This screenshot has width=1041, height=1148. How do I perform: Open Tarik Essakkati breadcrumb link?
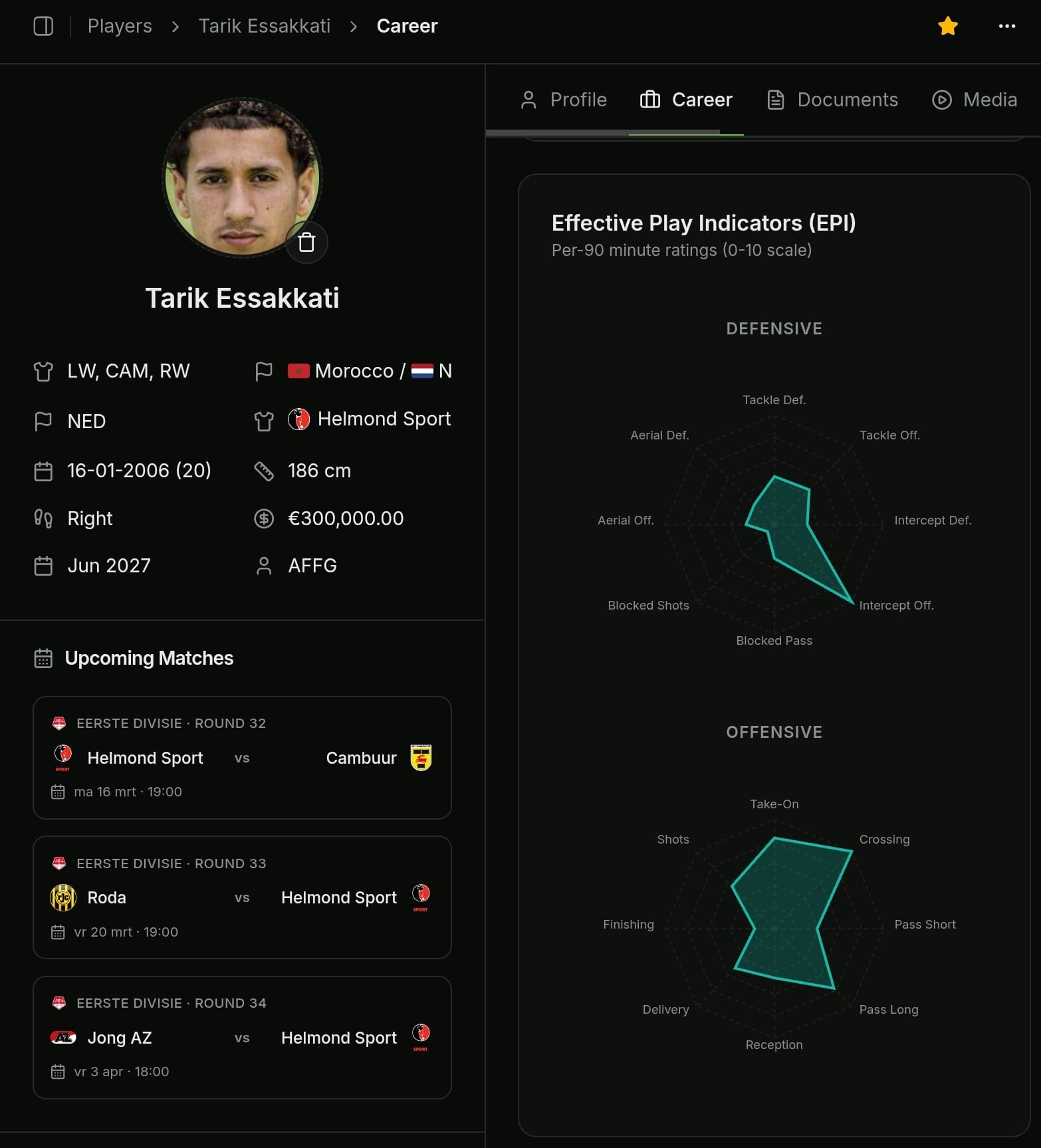pyautogui.click(x=264, y=26)
